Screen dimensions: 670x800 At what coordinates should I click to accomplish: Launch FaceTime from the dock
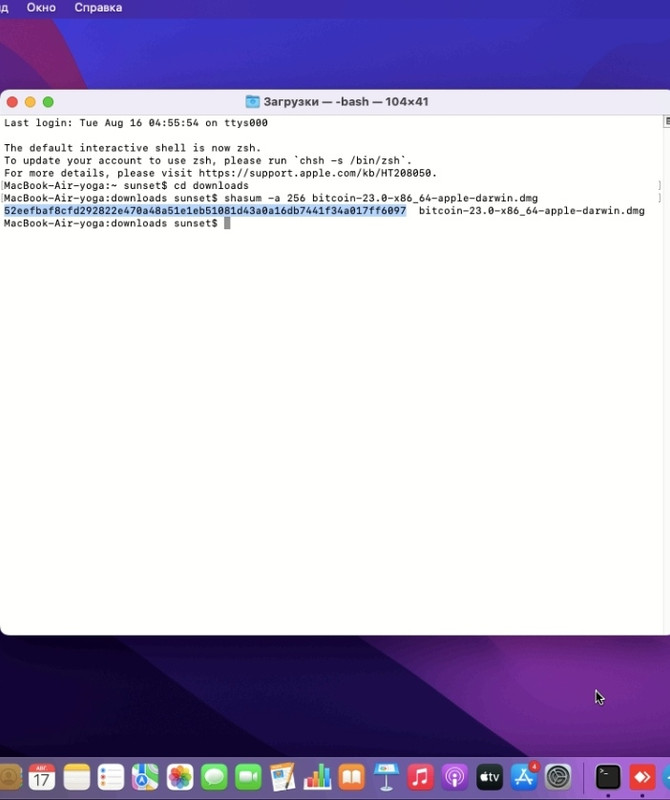tap(248, 777)
